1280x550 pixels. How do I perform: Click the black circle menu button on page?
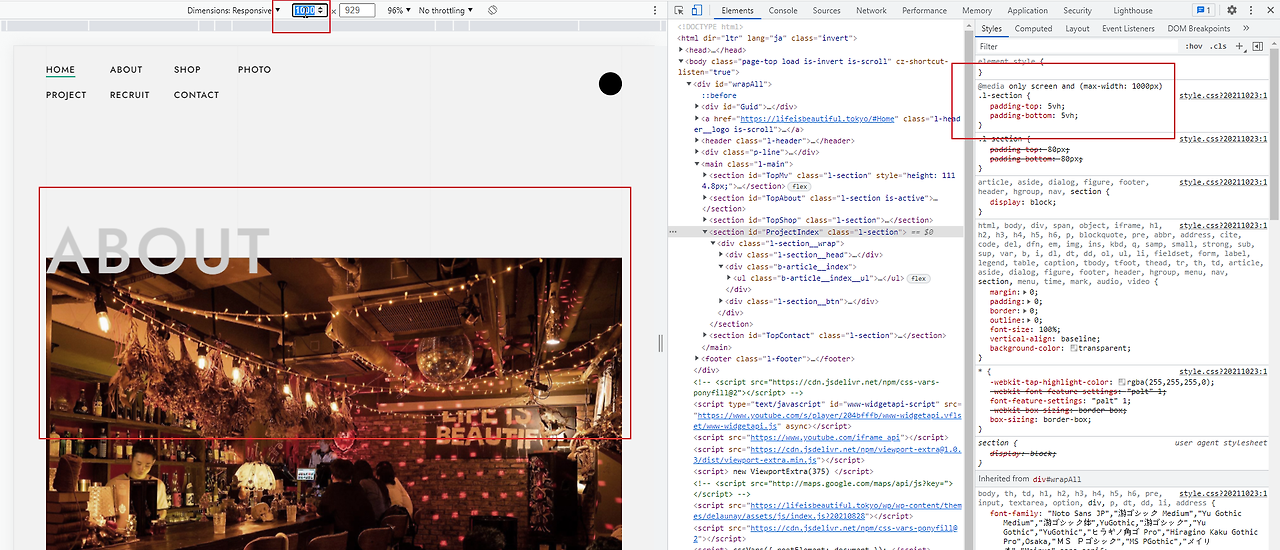(610, 84)
